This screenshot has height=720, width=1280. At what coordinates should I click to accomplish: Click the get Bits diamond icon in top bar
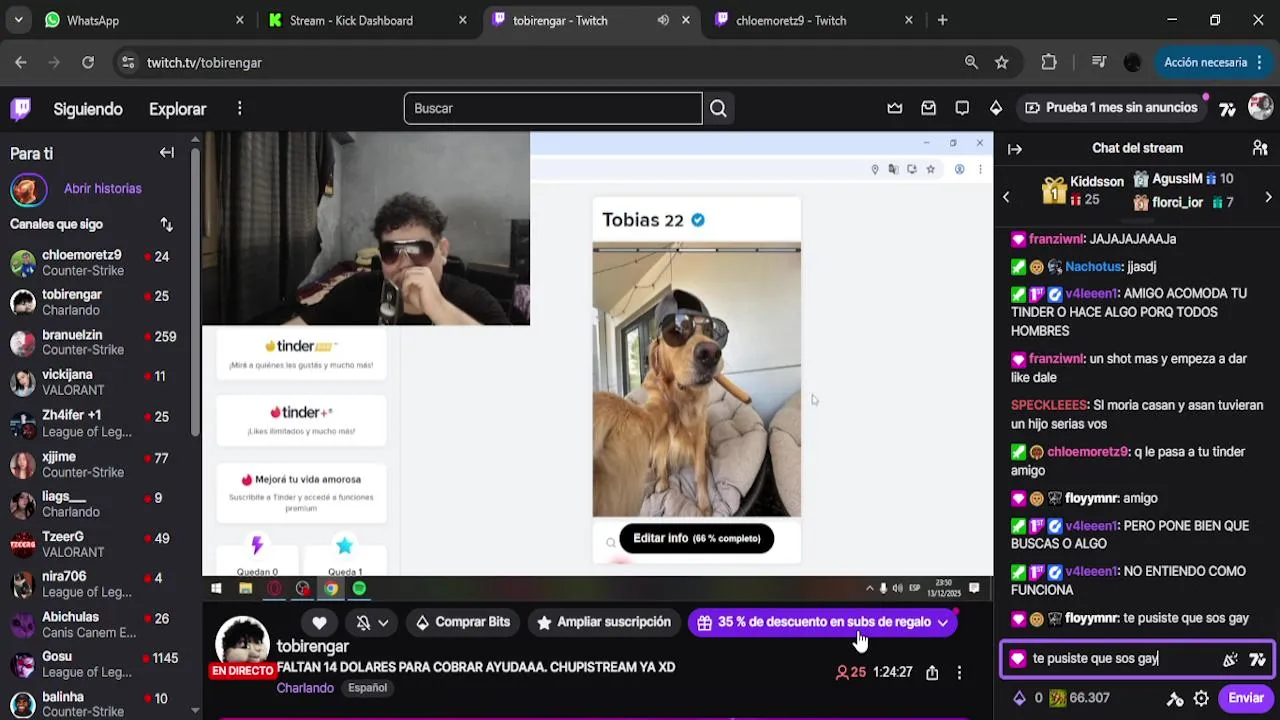click(x=996, y=108)
